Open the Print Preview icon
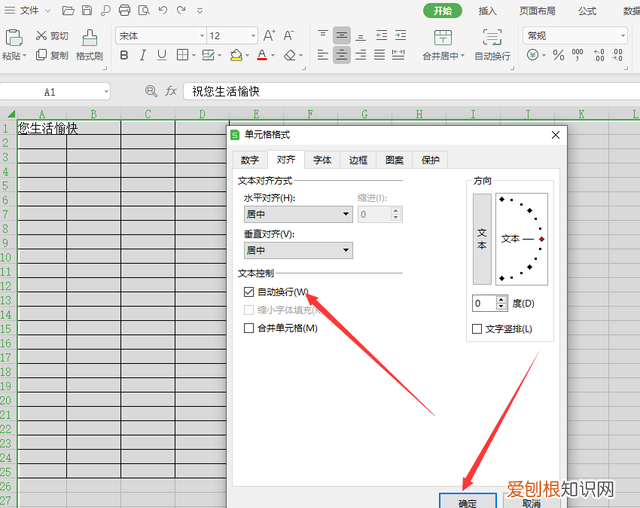 (144, 11)
